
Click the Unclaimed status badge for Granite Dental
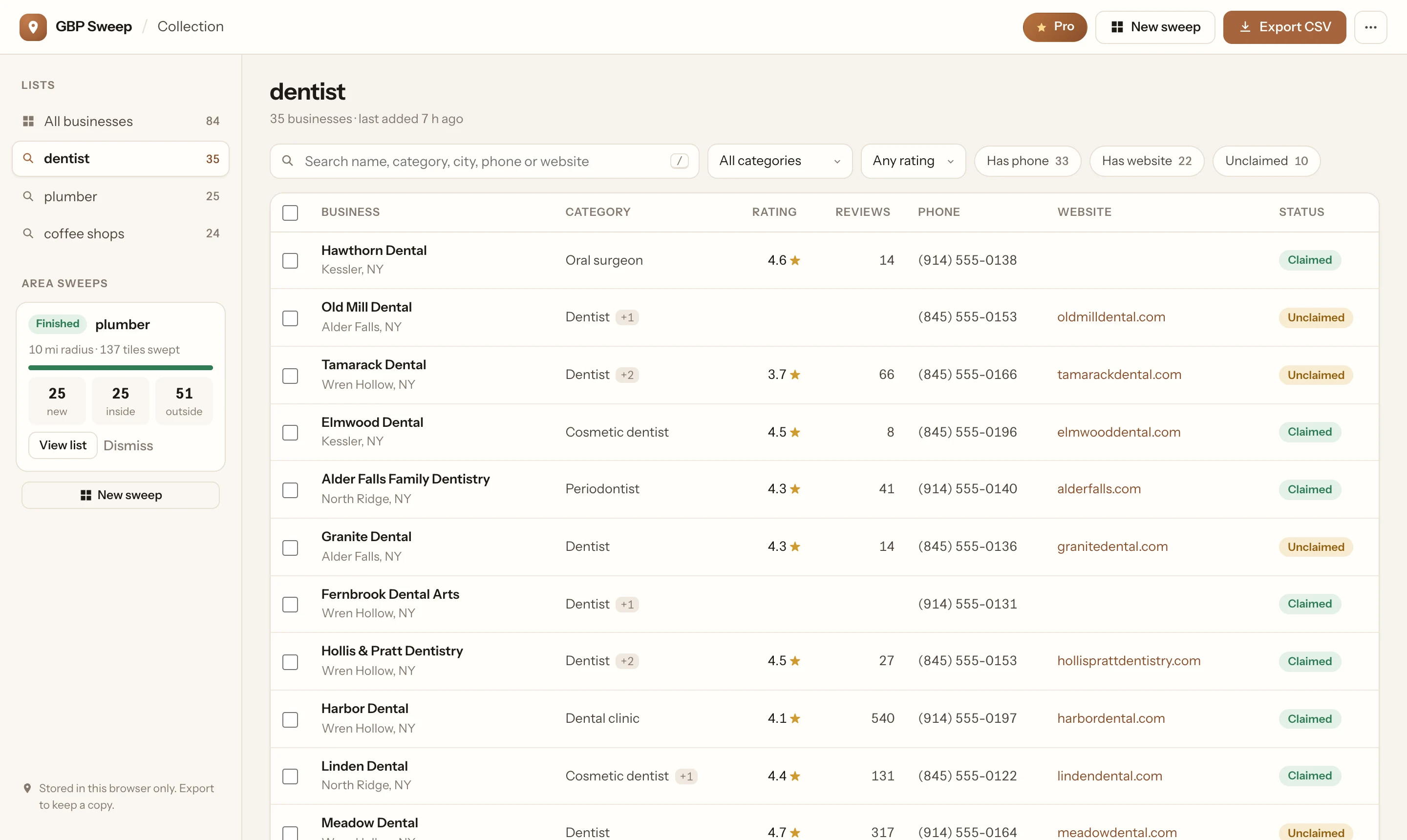(x=1315, y=547)
